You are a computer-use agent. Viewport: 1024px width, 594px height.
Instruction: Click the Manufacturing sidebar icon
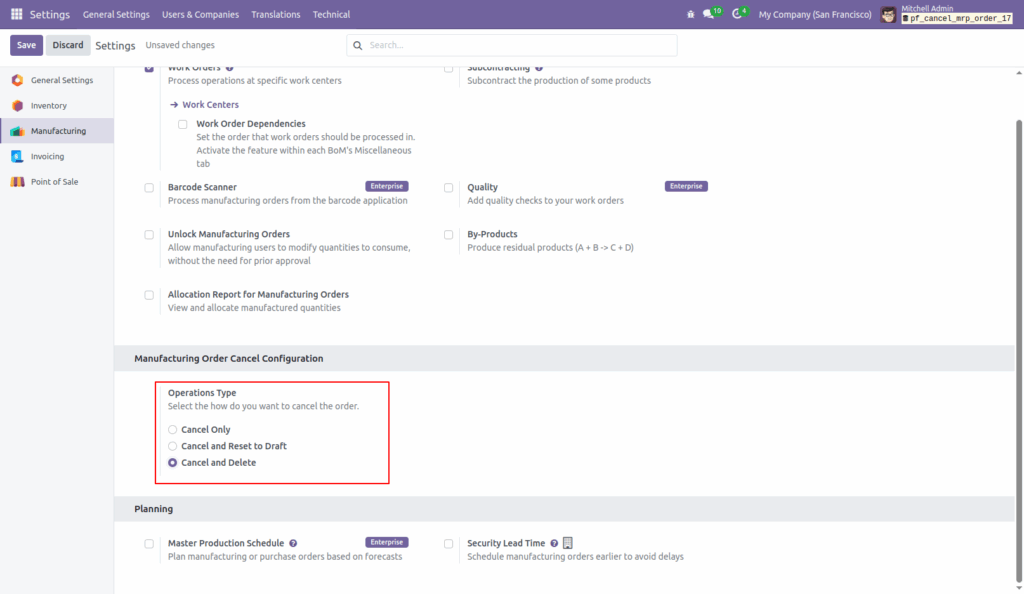tap(19, 130)
